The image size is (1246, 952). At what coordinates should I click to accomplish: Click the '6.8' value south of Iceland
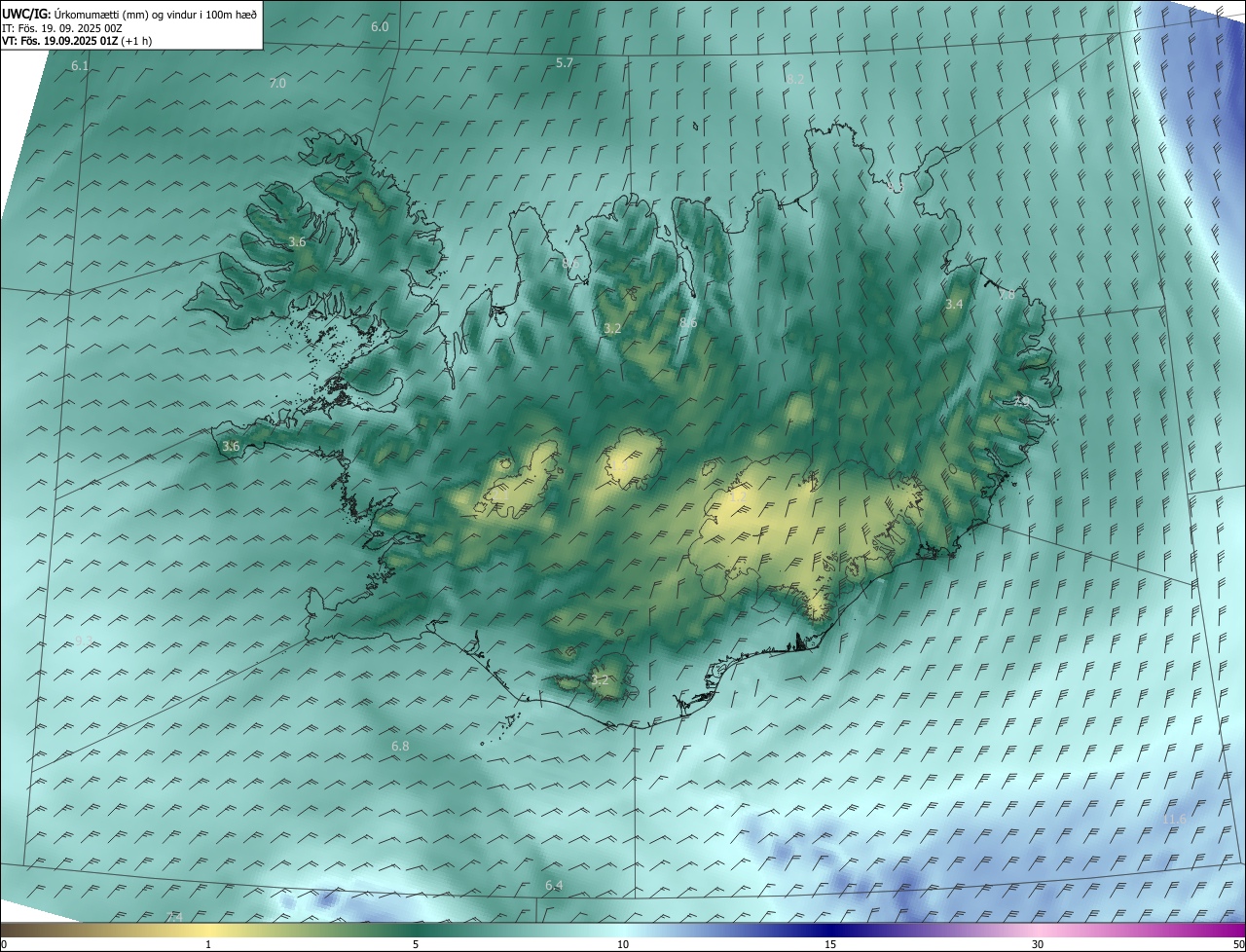(x=400, y=747)
